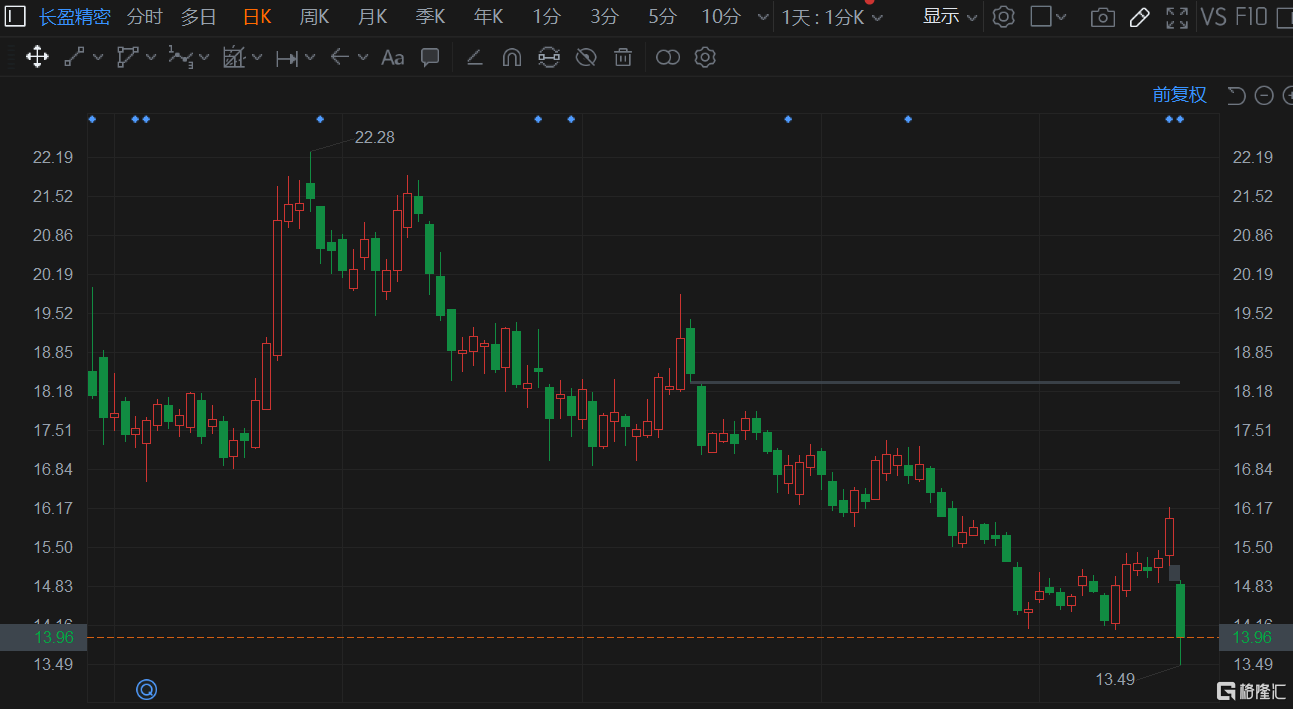Click the overlapping circles overlay icon
This screenshot has width=1293, height=709.
(668, 57)
